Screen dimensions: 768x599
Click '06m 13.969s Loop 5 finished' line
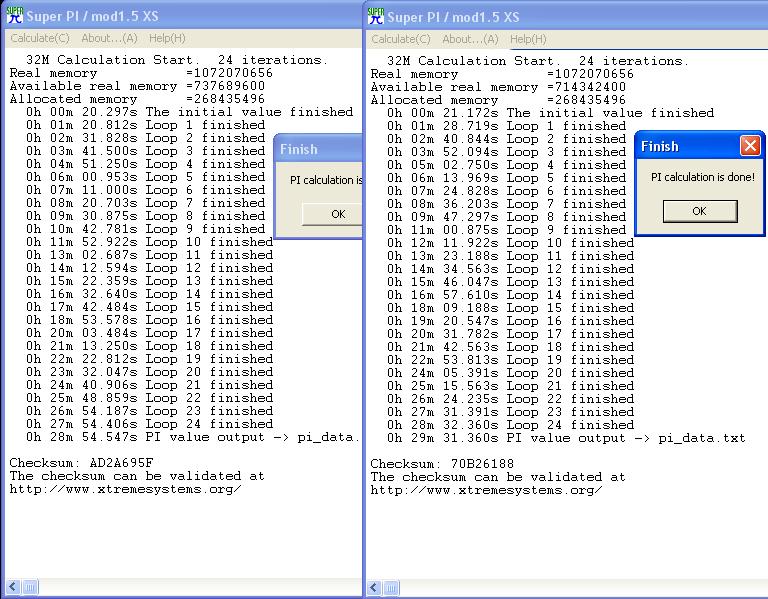point(506,178)
